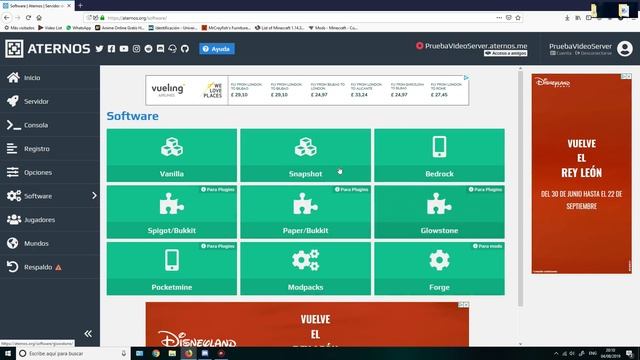This screenshot has height=360, width=640.
Task: Open Aternos Reddit icon
Action: tap(149, 49)
